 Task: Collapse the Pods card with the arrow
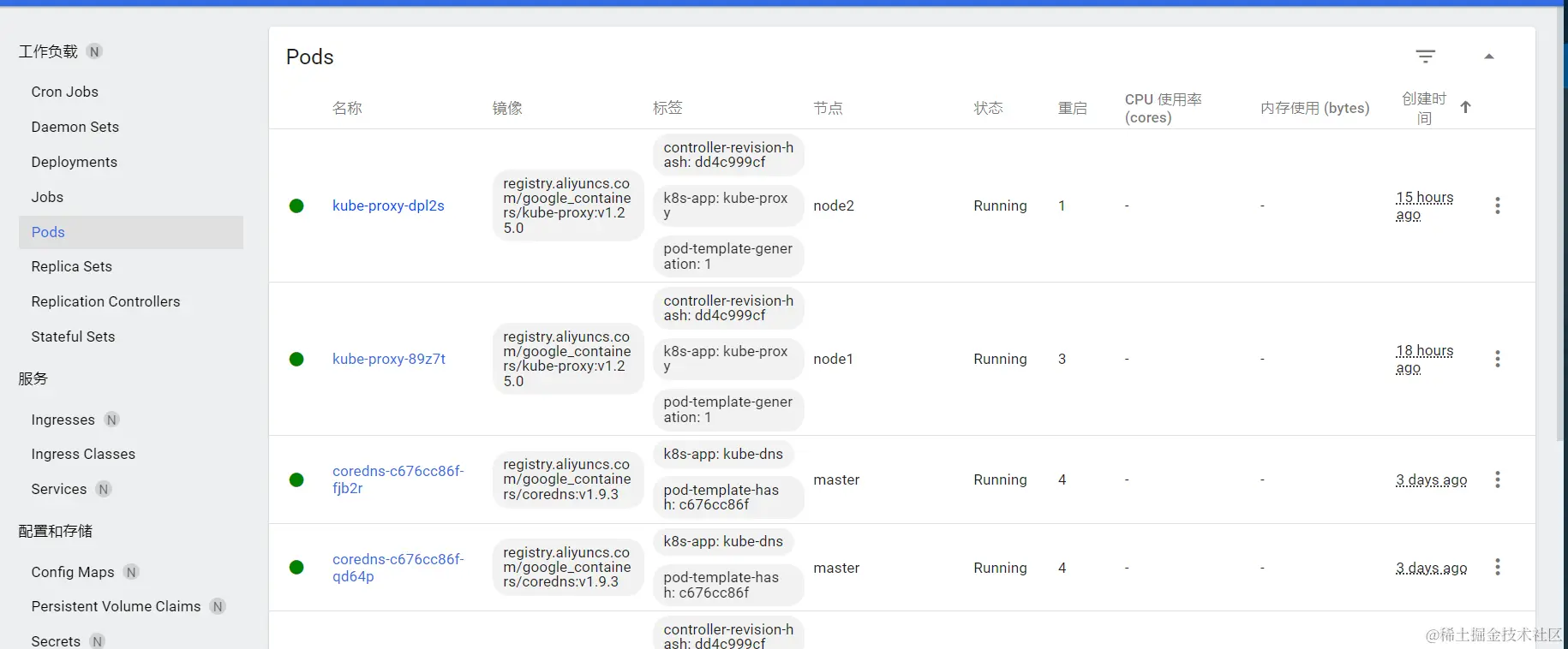pyautogui.click(x=1489, y=57)
